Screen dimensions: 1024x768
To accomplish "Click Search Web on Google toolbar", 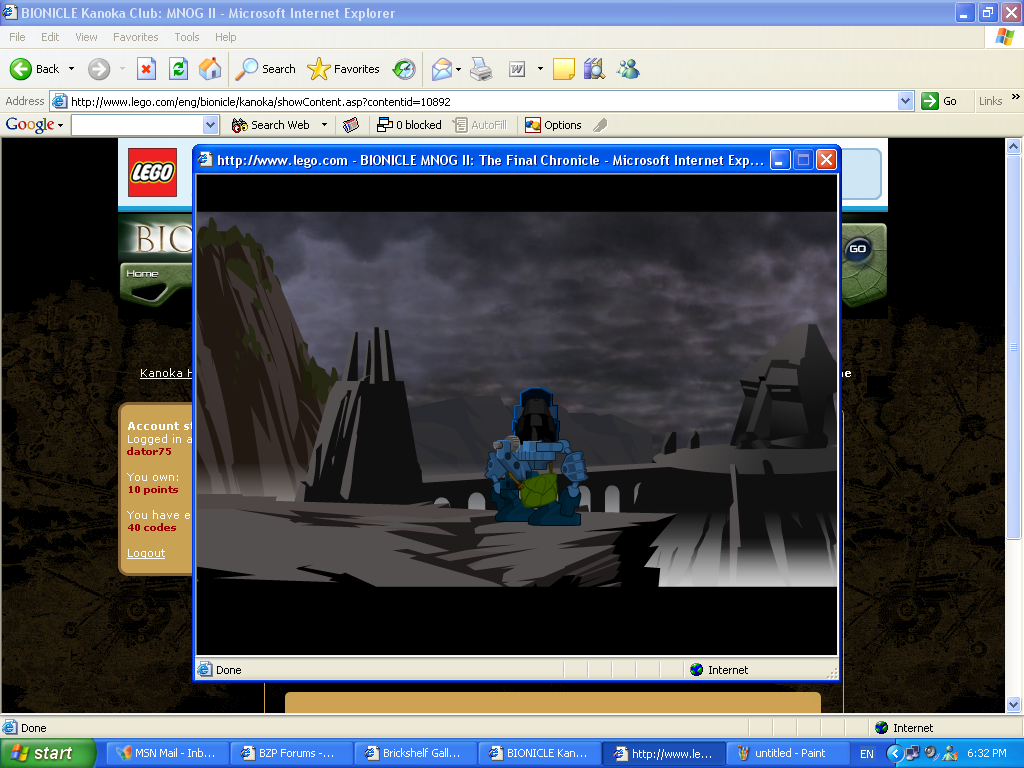I will point(271,125).
